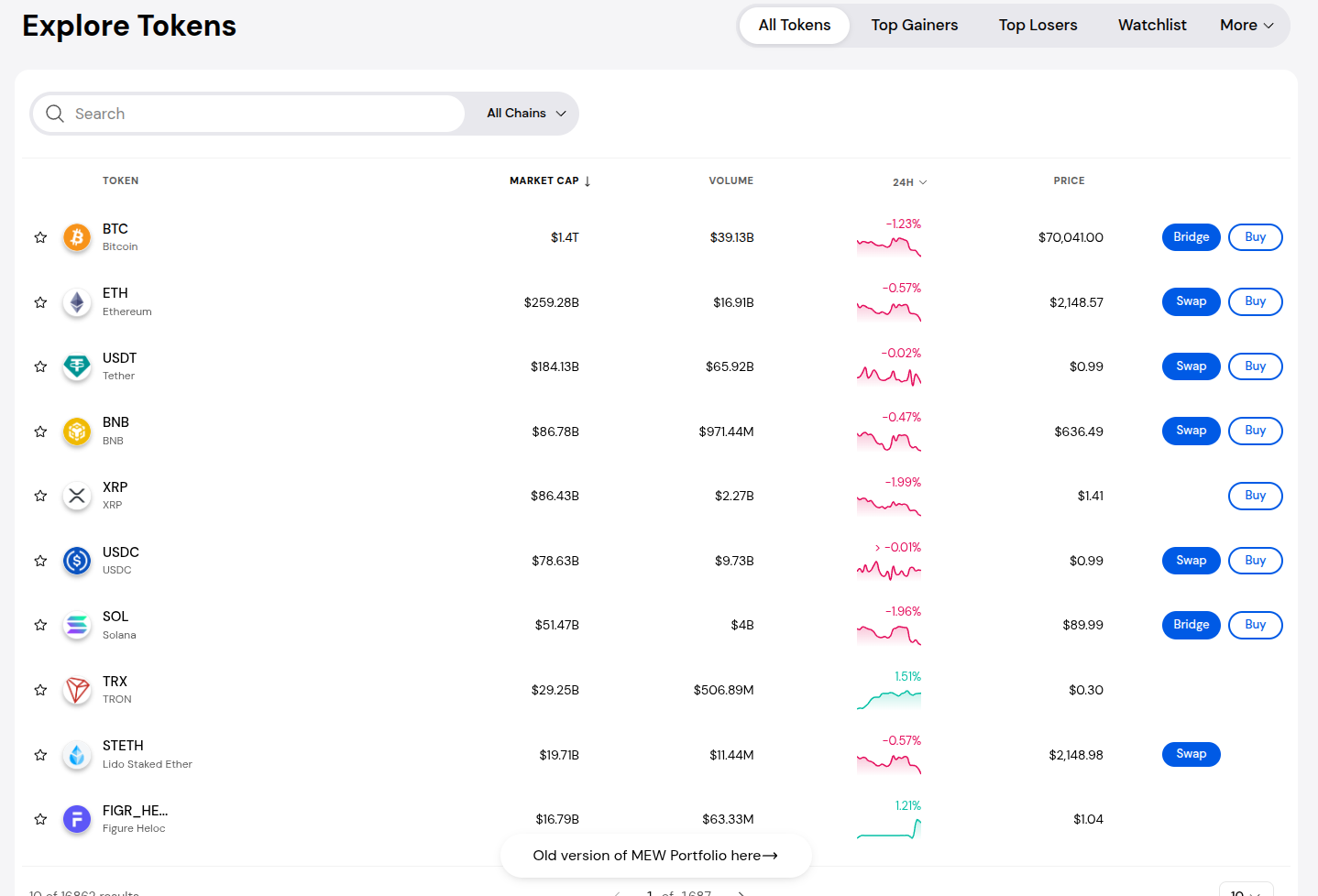This screenshot has width=1318, height=896.
Task: Star BNB as a favorite
Action: tap(40, 432)
